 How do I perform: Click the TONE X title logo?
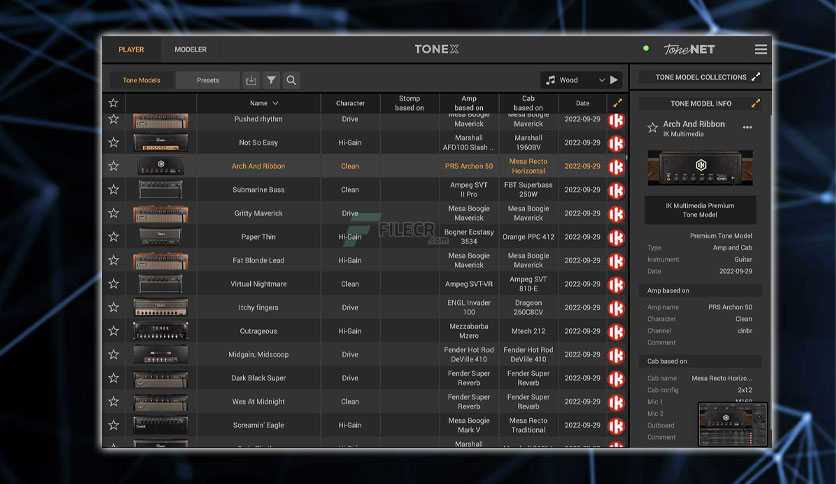point(437,49)
